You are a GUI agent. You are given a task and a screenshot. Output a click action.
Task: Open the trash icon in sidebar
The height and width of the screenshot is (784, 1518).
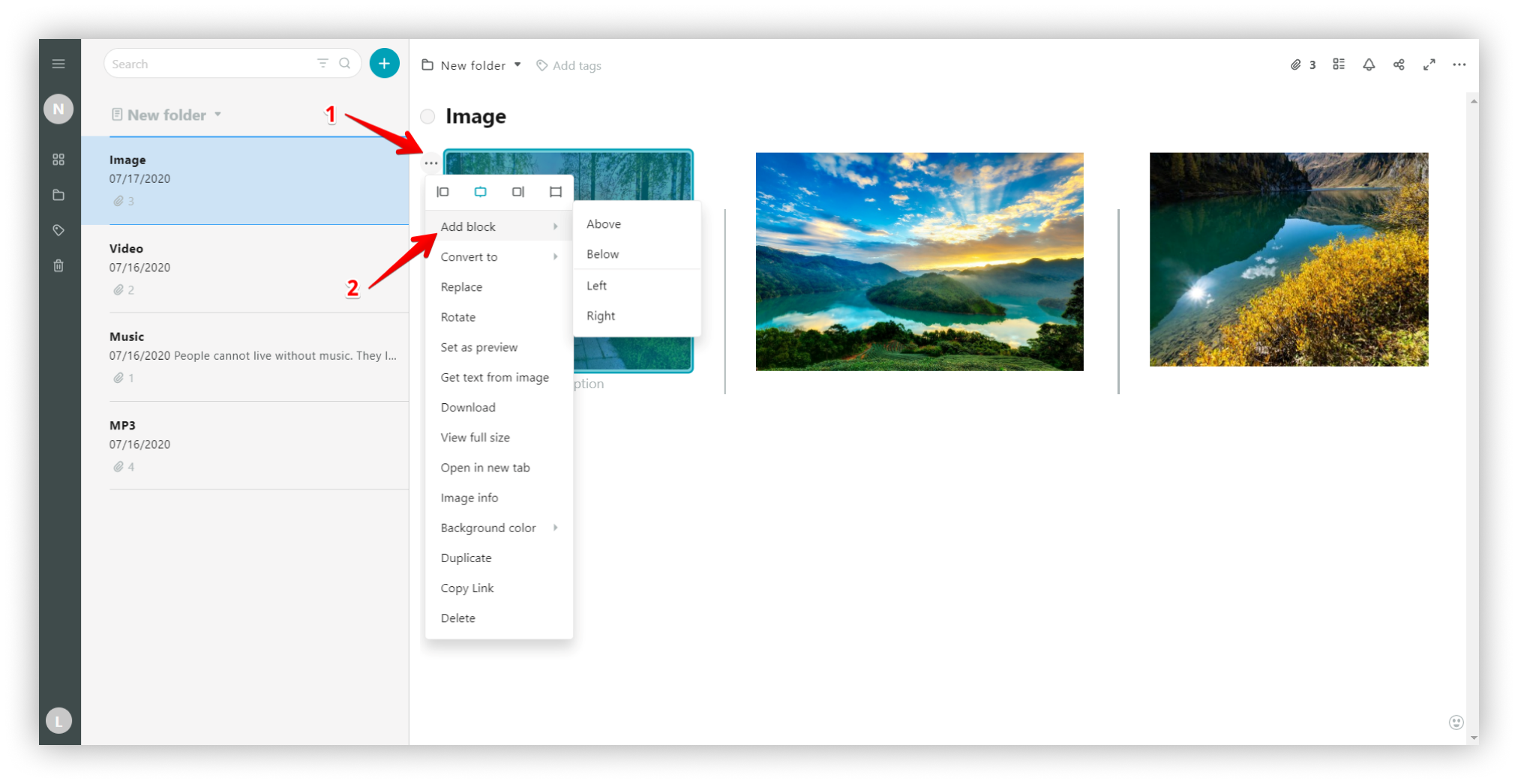click(58, 265)
